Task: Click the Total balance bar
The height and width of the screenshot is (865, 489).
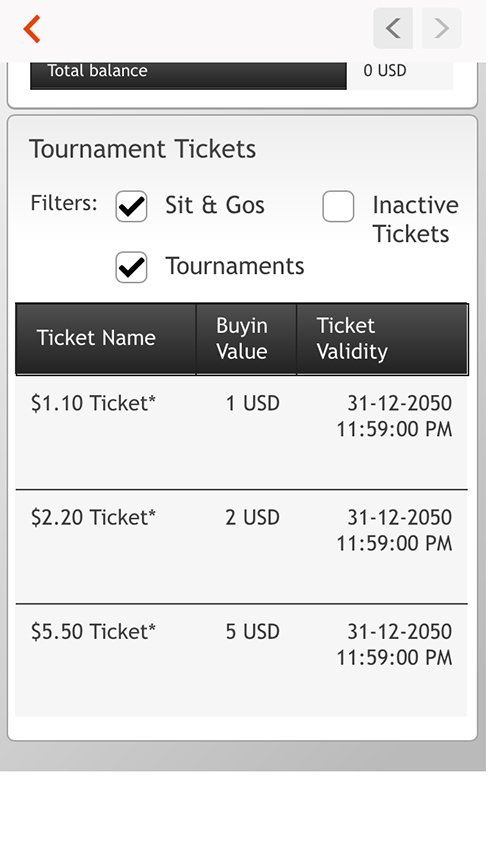Action: [x=188, y=75]
